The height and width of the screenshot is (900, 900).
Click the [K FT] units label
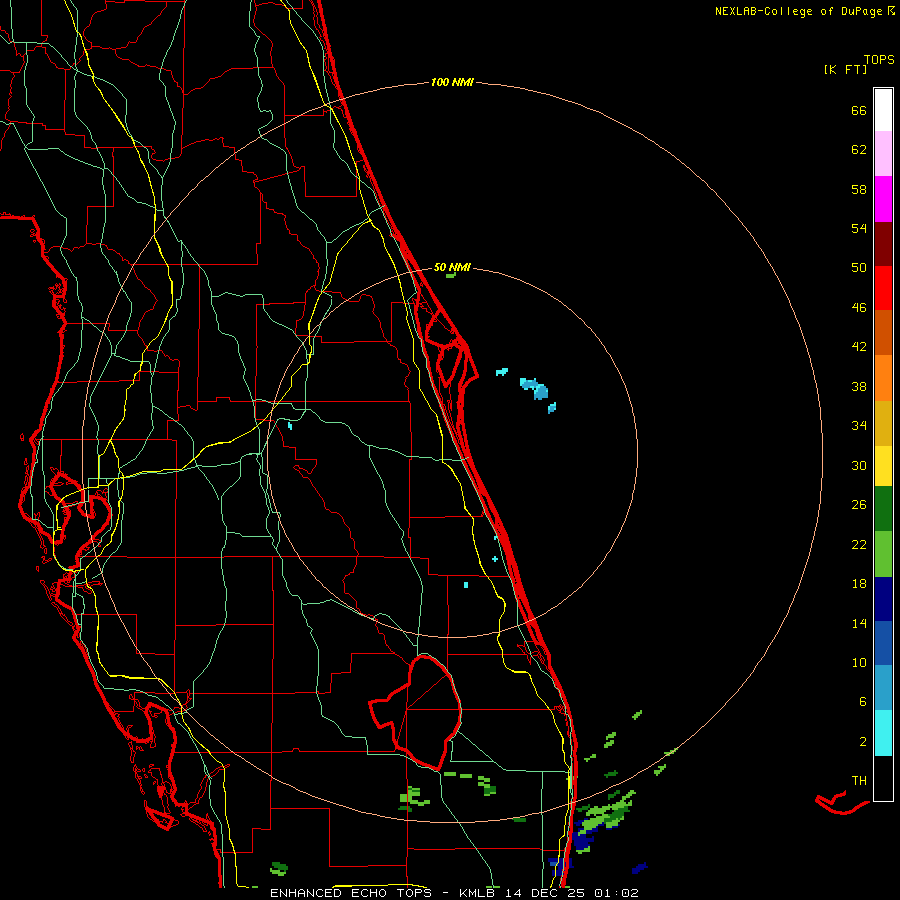(845, 69)
